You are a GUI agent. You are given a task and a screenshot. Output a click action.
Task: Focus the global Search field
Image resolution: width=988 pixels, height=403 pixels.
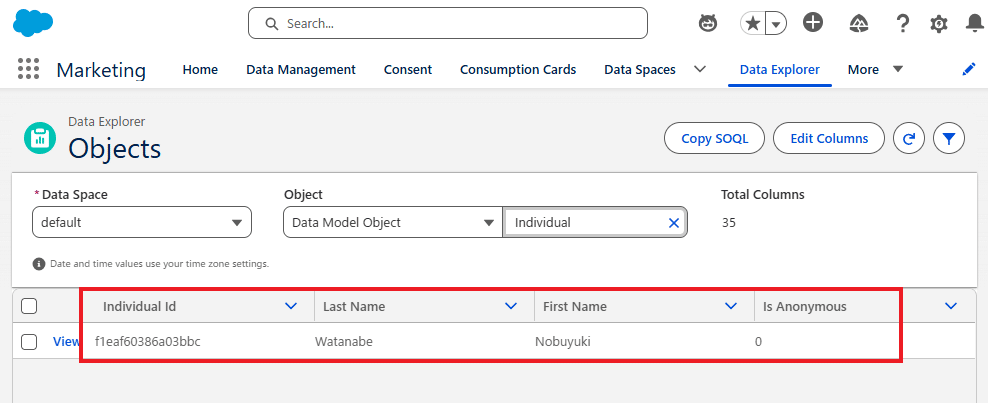tap(447, 23)
